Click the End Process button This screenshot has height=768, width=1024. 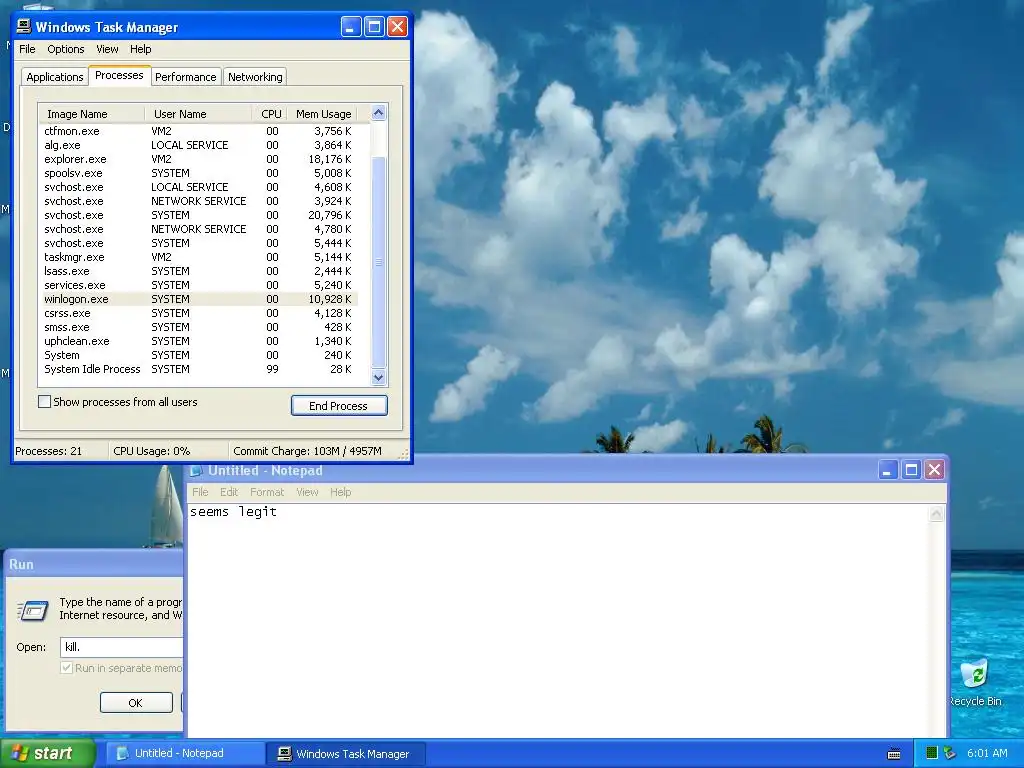pos(339,406)
